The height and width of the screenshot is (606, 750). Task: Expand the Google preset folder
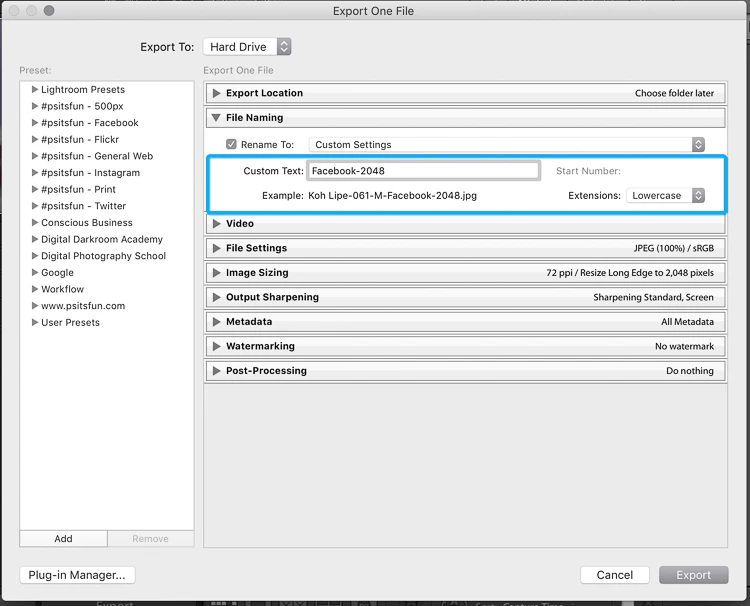pyautogui.click(x=34, y=273)
